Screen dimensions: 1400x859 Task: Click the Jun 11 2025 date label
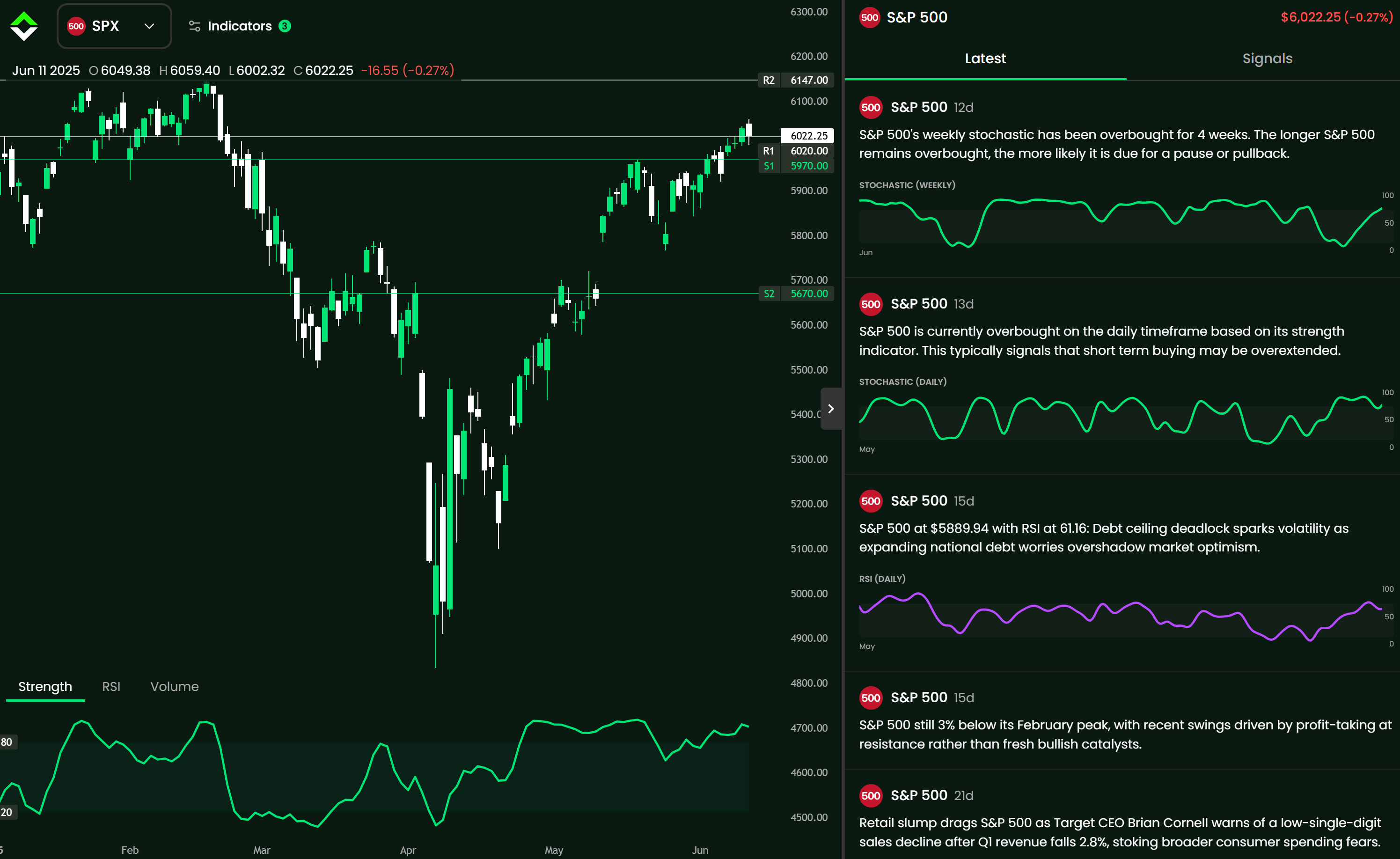tap(46, 70)
